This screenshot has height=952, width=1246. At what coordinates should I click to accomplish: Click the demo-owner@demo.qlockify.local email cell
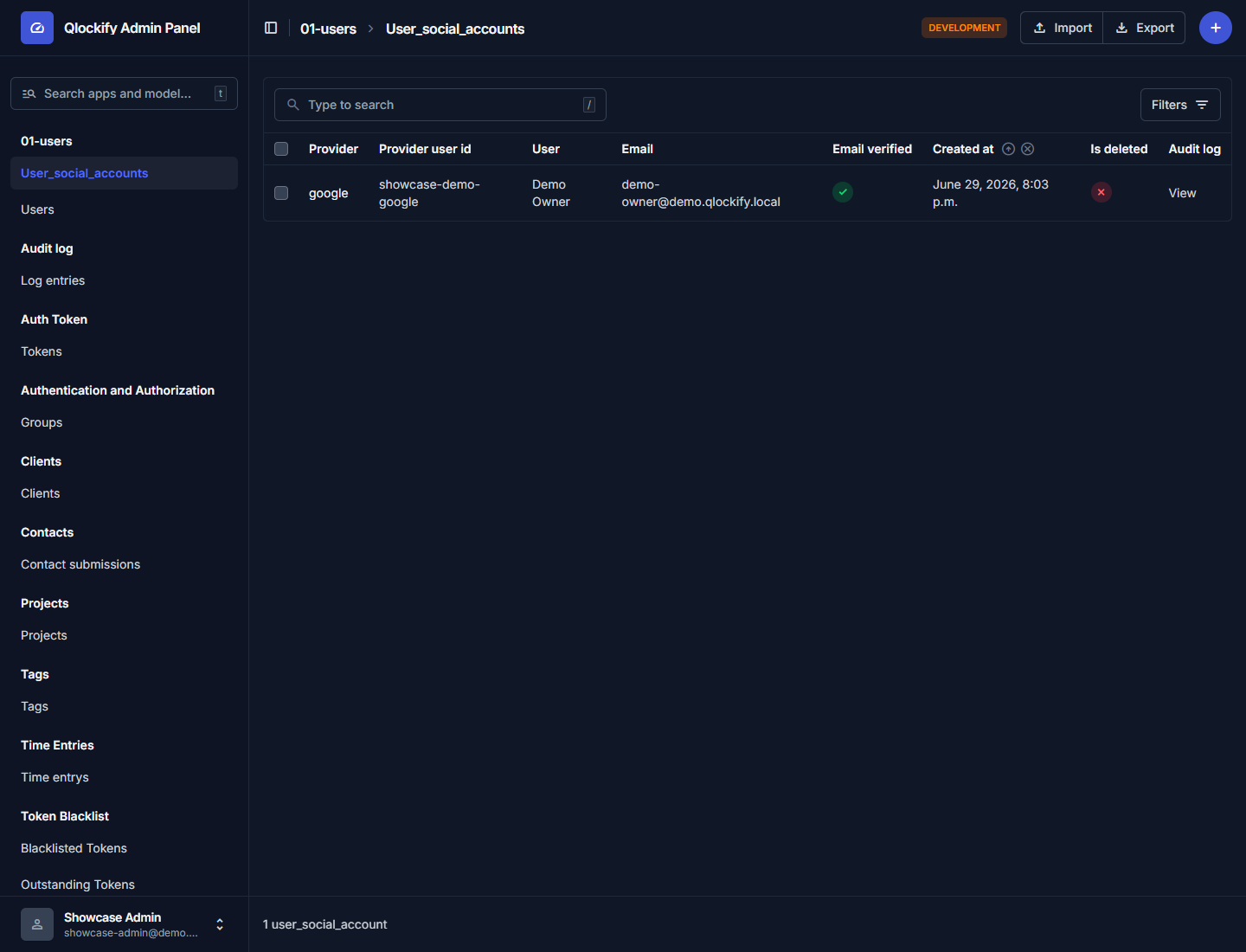(x=701, y=193)
